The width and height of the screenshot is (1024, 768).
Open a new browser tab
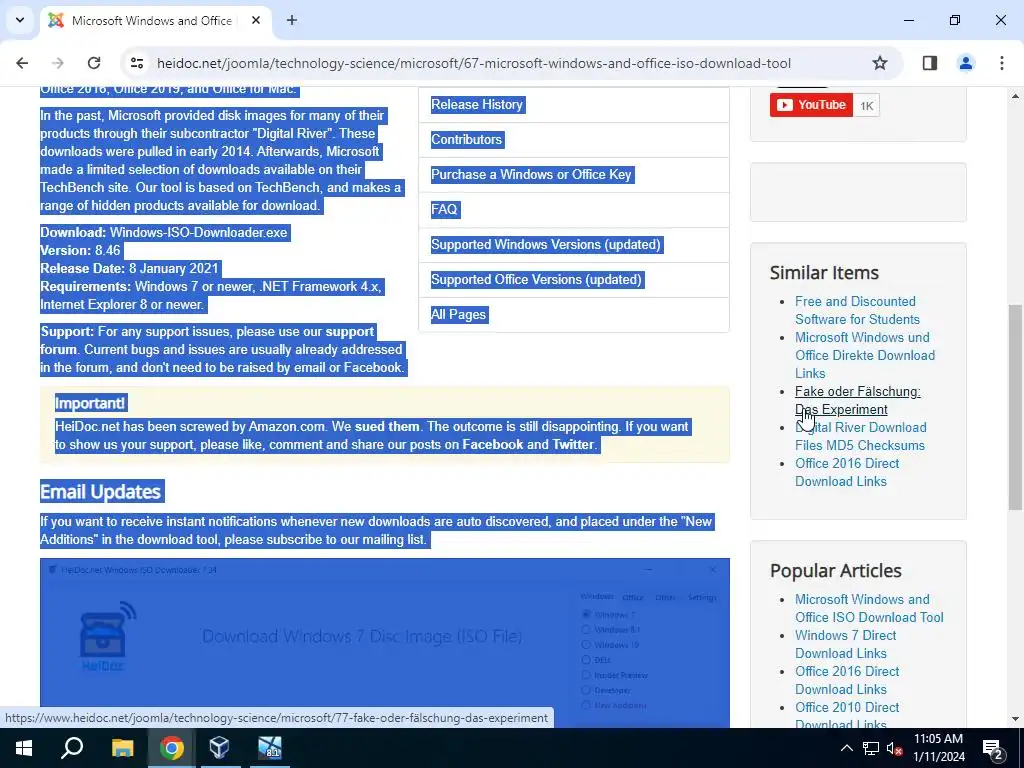click(291, 20)
